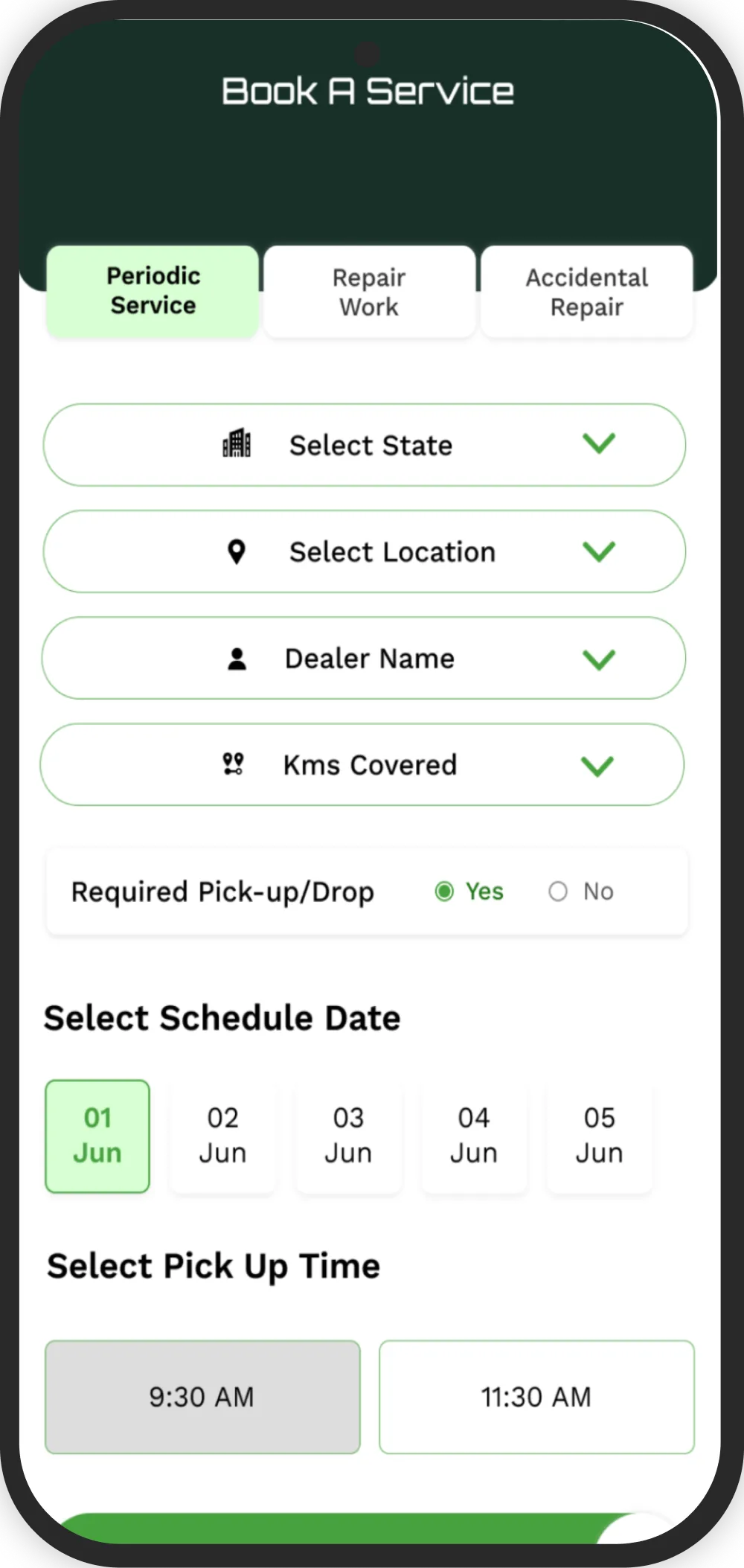744x1568 pixels.
Task: Open the Accidental Repair tab
Action: click(587, 292)
